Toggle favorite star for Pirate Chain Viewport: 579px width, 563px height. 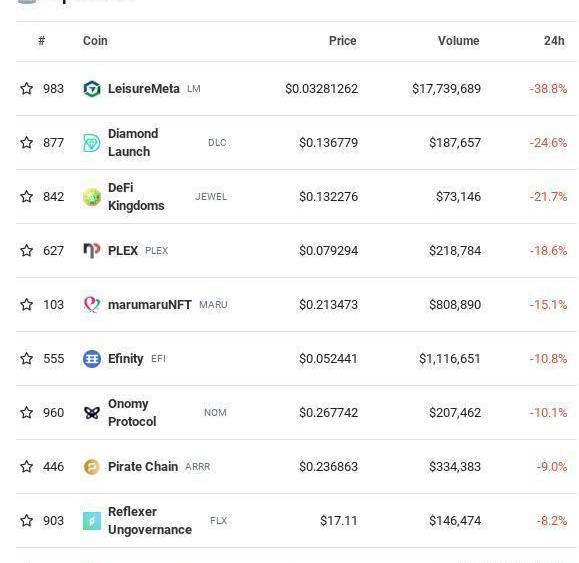27,466
